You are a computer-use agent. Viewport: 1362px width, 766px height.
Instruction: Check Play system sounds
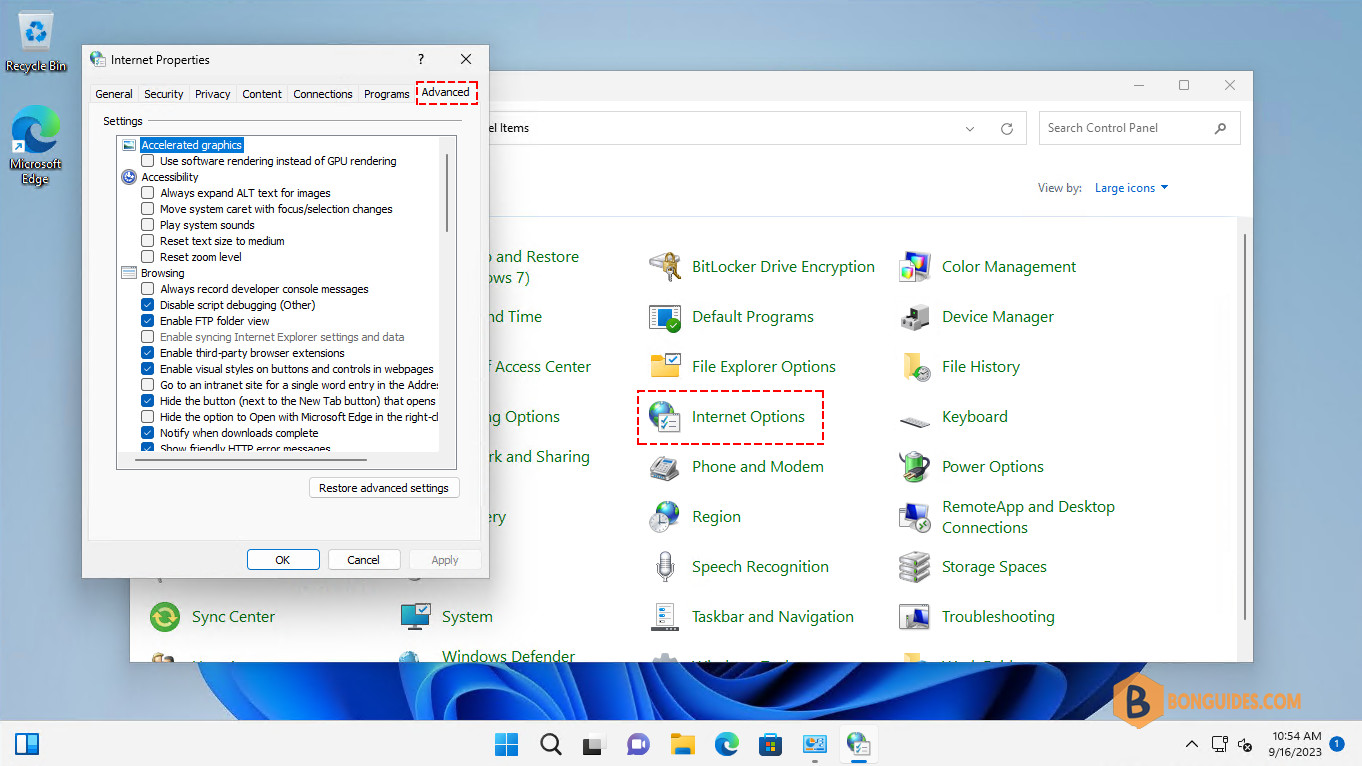(148, 225)
